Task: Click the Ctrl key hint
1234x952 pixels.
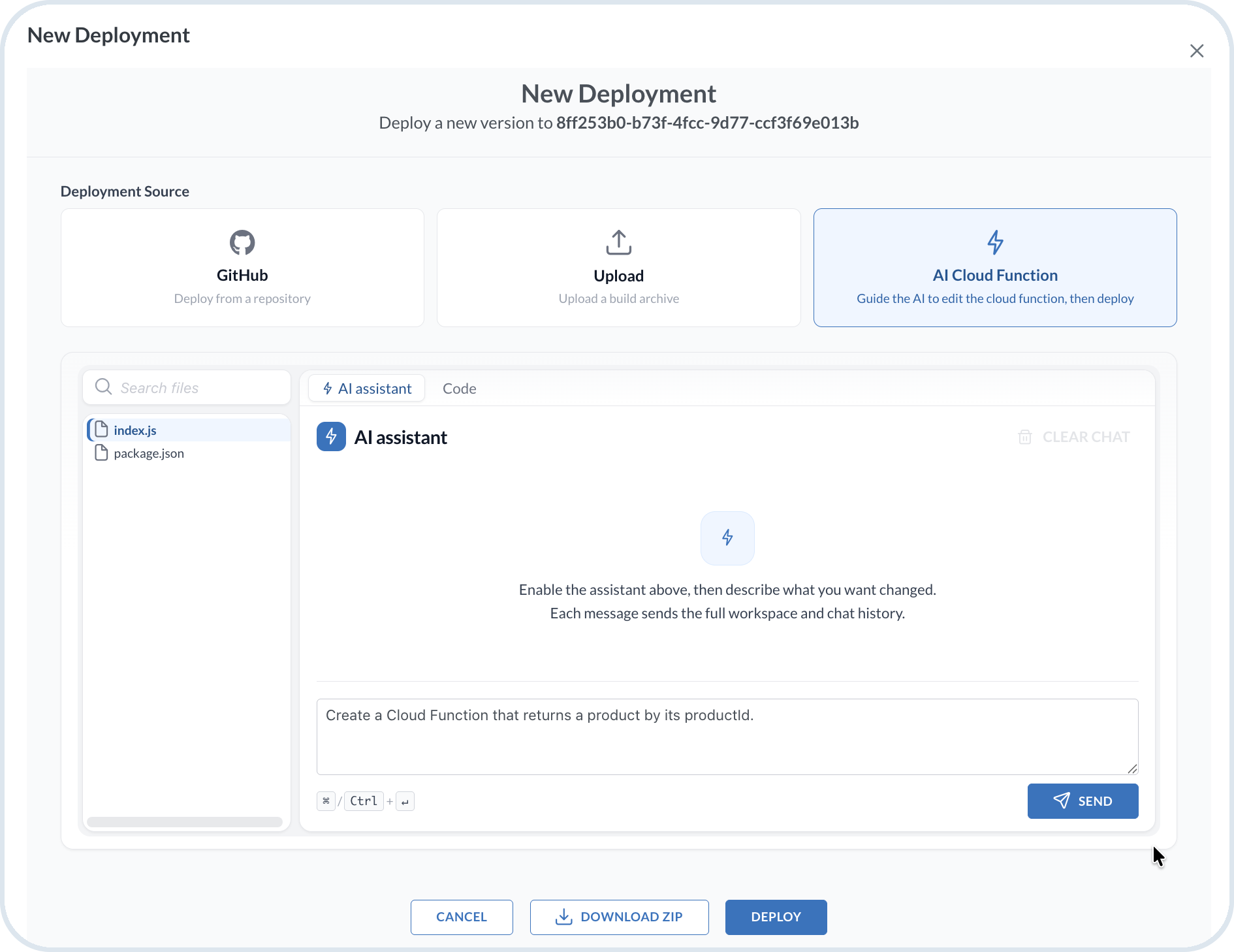Action: (x=364, y=801)
